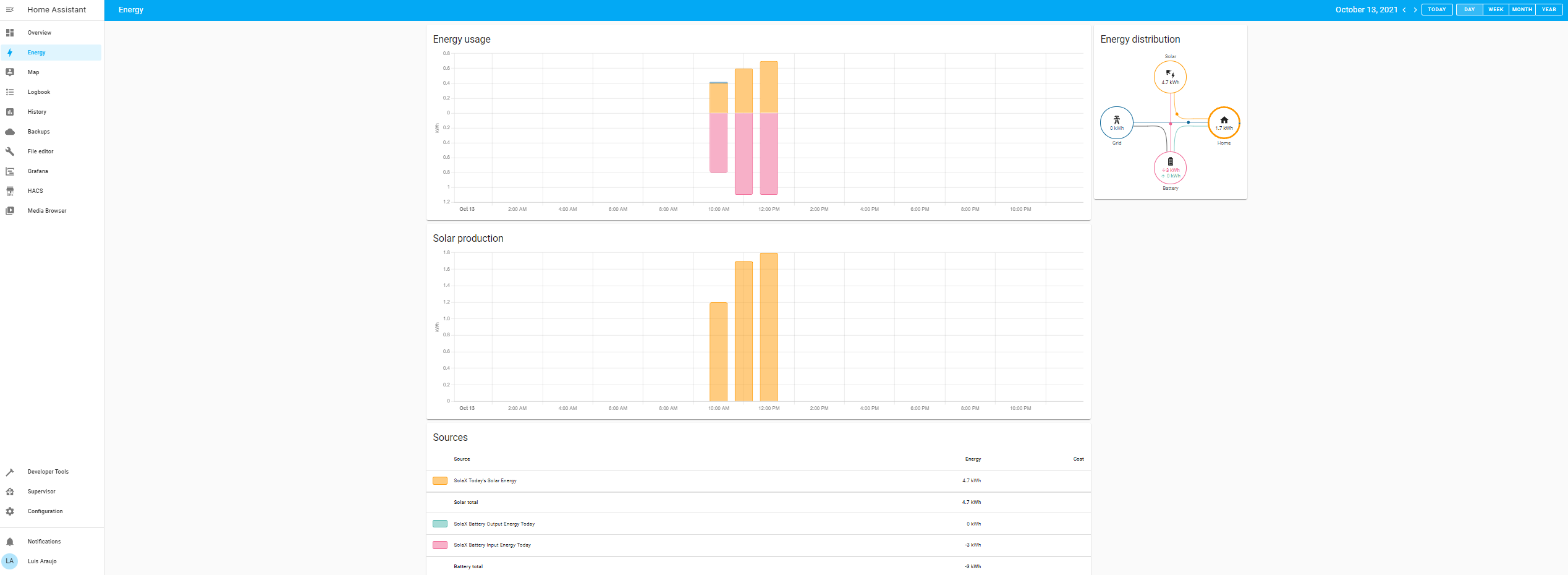
Task: Open the Logbook list icon
Action: click(10, 92)
